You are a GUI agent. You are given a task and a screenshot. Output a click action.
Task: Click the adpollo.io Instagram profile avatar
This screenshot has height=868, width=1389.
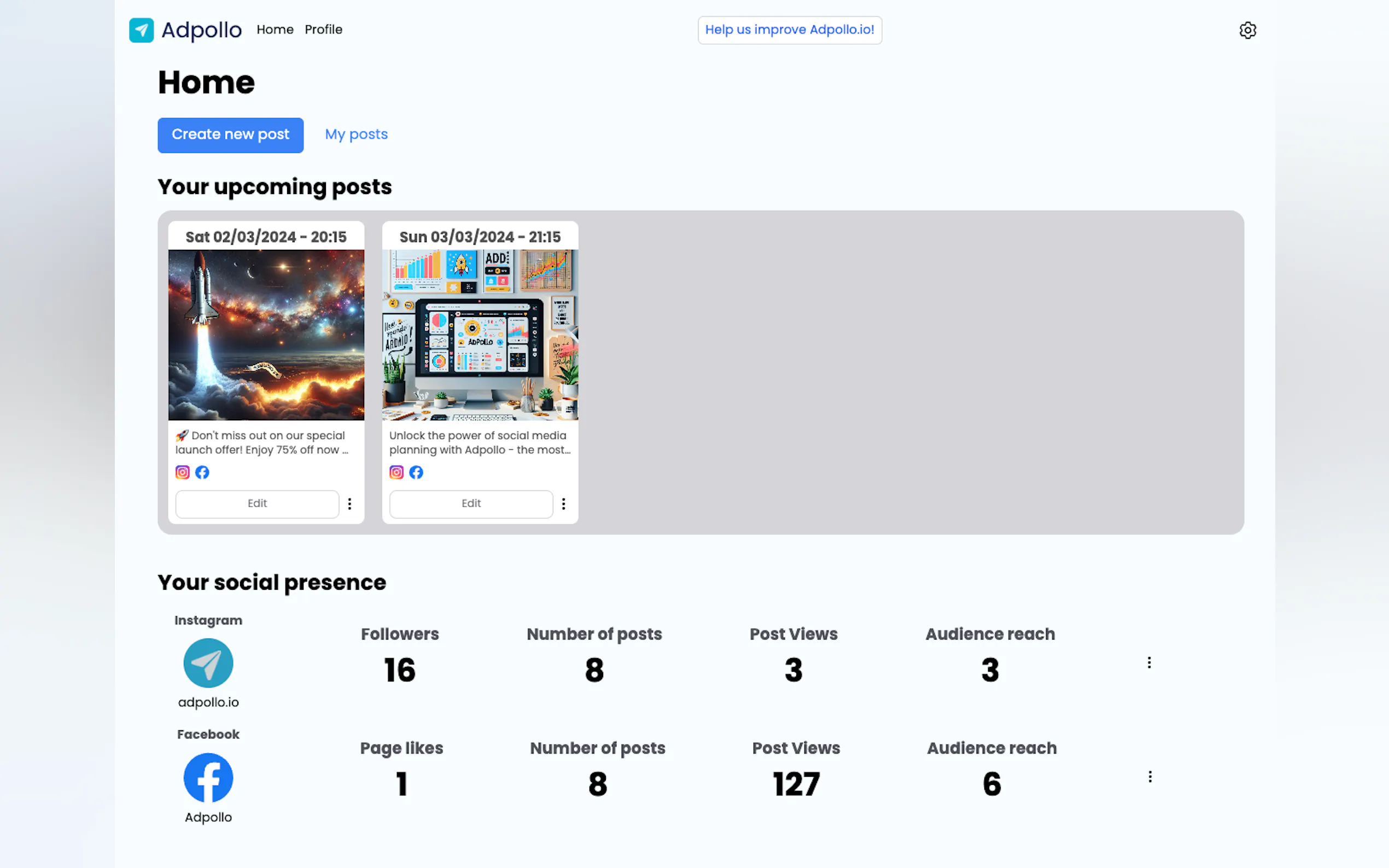pyautogui.click(x=208, y=663)
